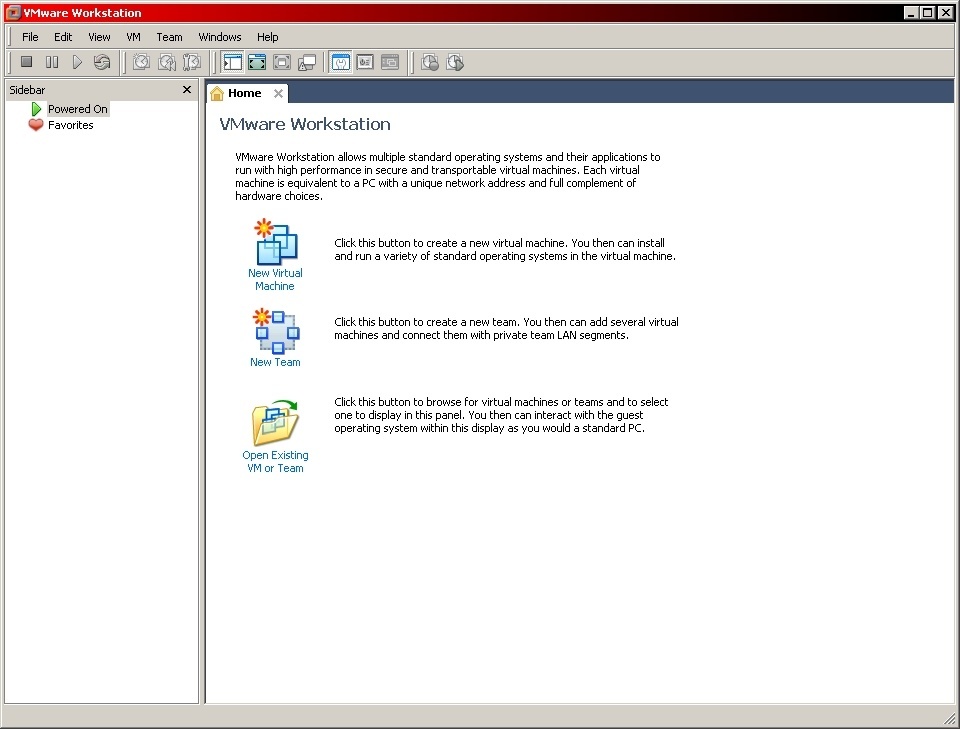
Task: Switch to full screen mode icon
Action: pyautogui.click(x=257, y=61)
